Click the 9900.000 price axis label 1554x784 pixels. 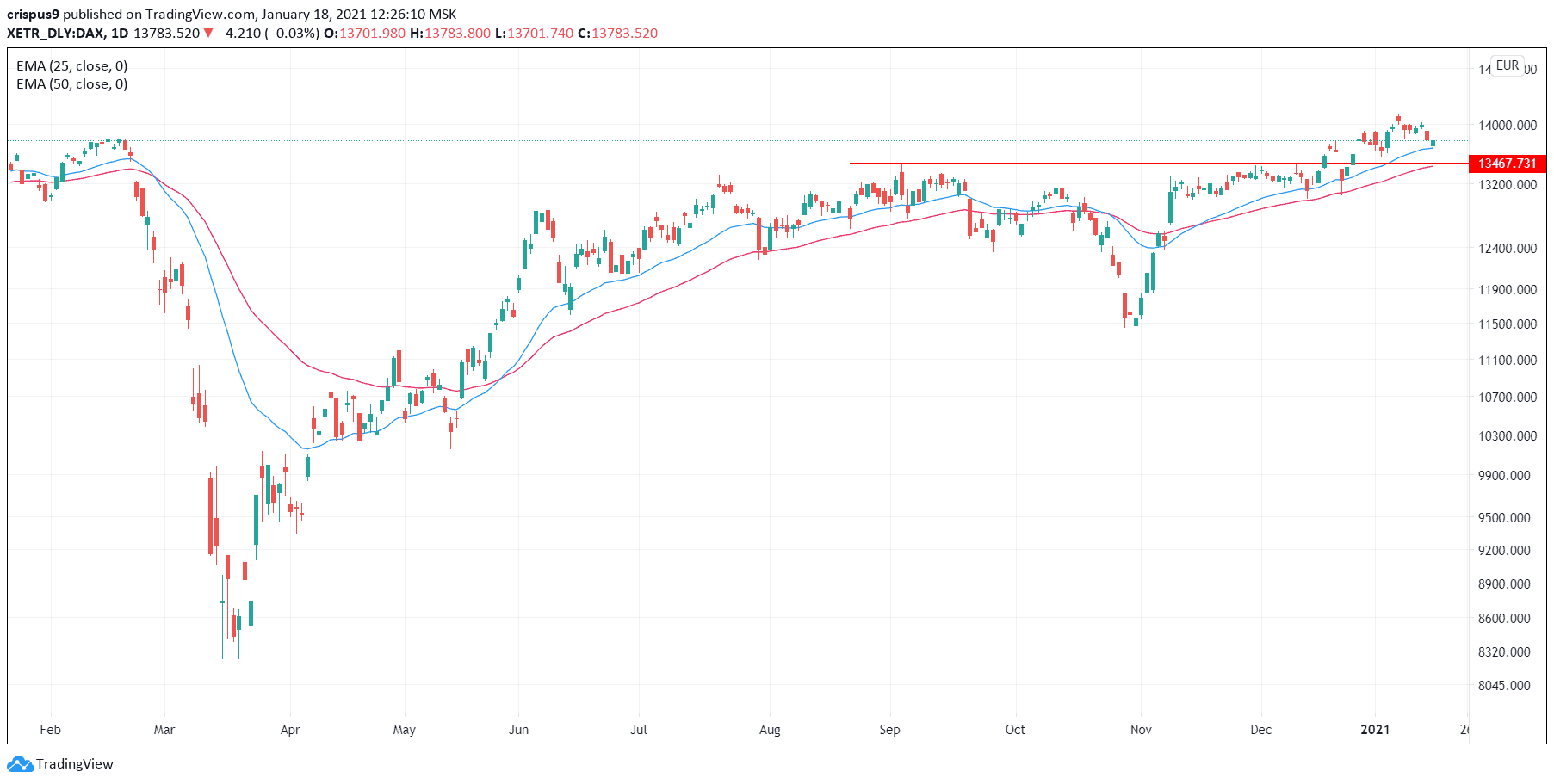(1504, 475)
